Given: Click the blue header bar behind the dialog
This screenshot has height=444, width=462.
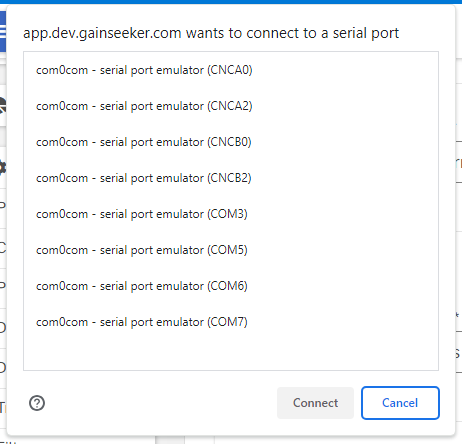Looking at the screenshot, I should coord(231,2).
